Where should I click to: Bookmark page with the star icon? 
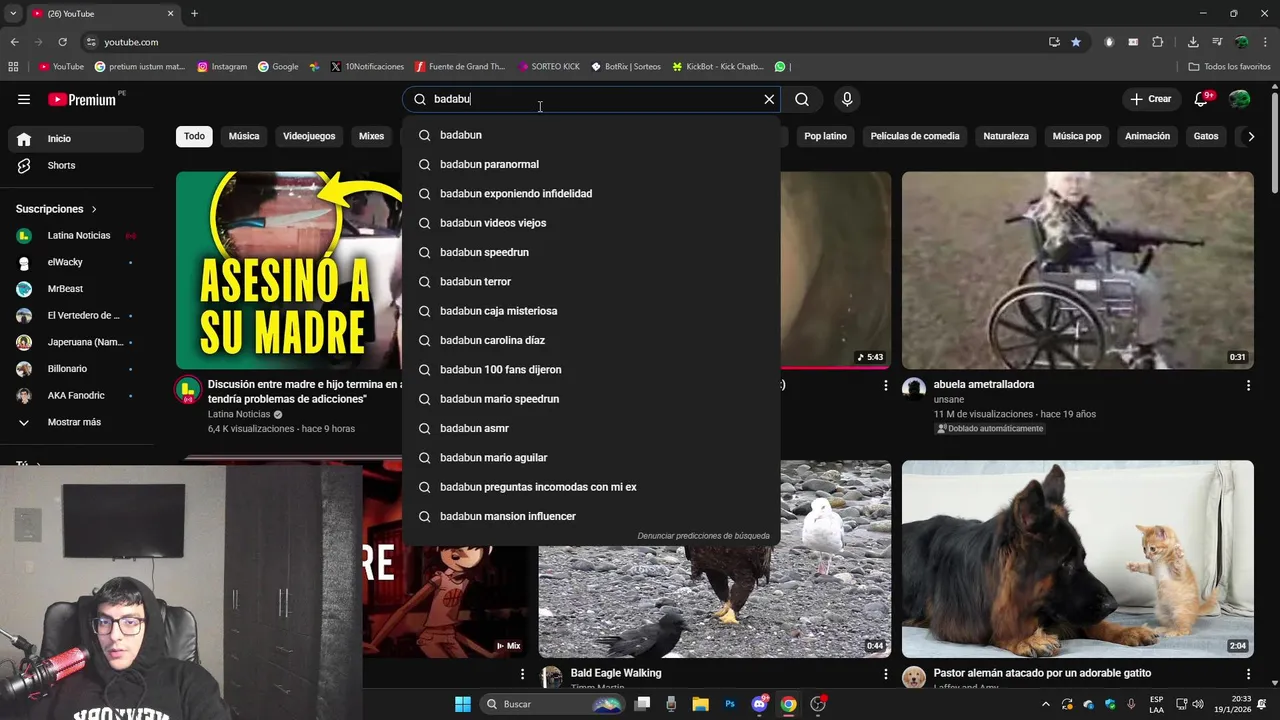pyautogui.click(x=1076, y=42)
